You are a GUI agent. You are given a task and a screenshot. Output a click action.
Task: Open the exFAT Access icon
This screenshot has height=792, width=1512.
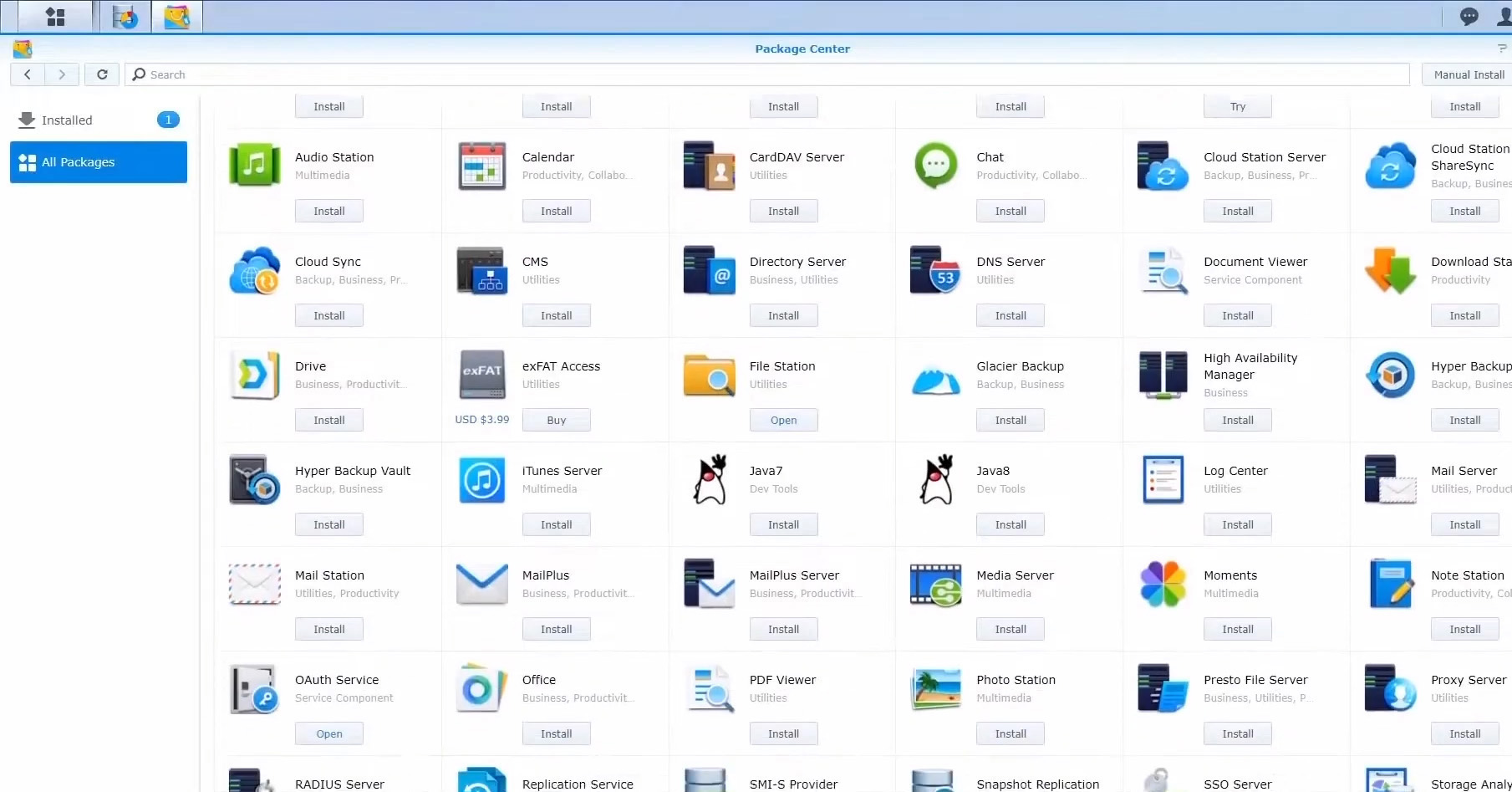(x=482, y=374)
